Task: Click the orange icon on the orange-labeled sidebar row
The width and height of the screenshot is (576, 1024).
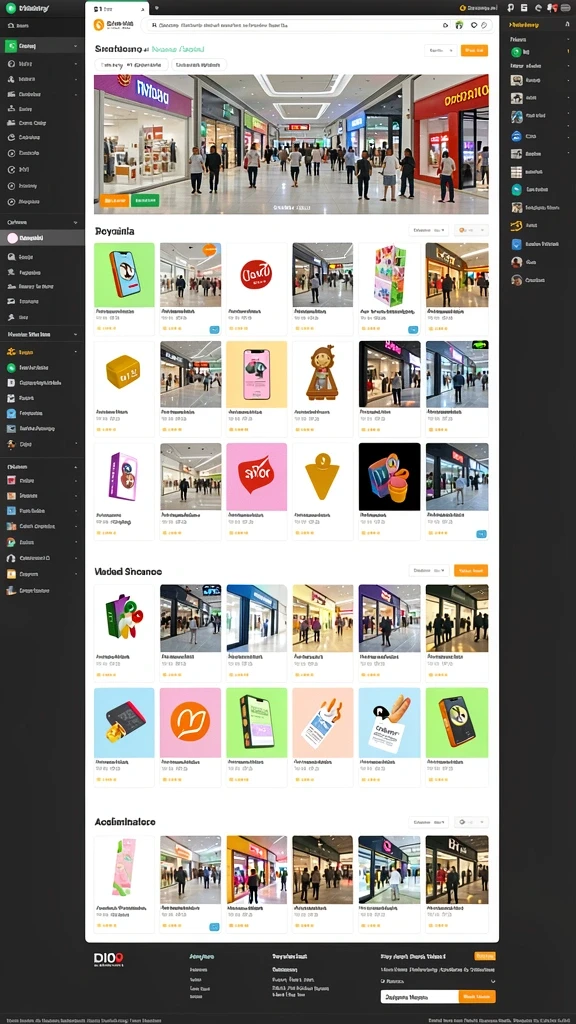Action: click(11, 352)
